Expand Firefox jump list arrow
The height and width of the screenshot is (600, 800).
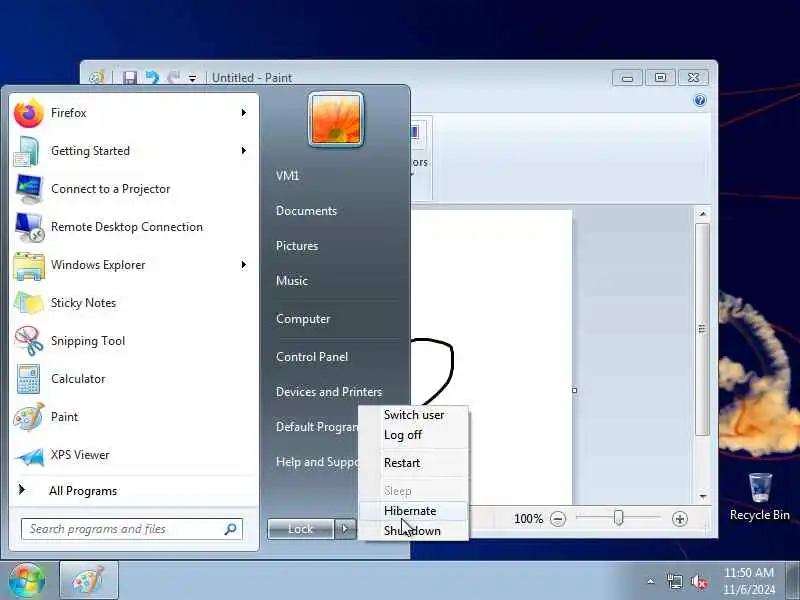[x=244, y=113]
